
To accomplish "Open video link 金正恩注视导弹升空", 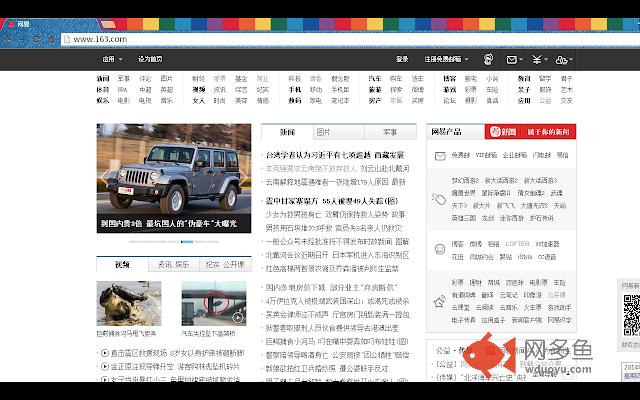I will click(x=176, y=367).
